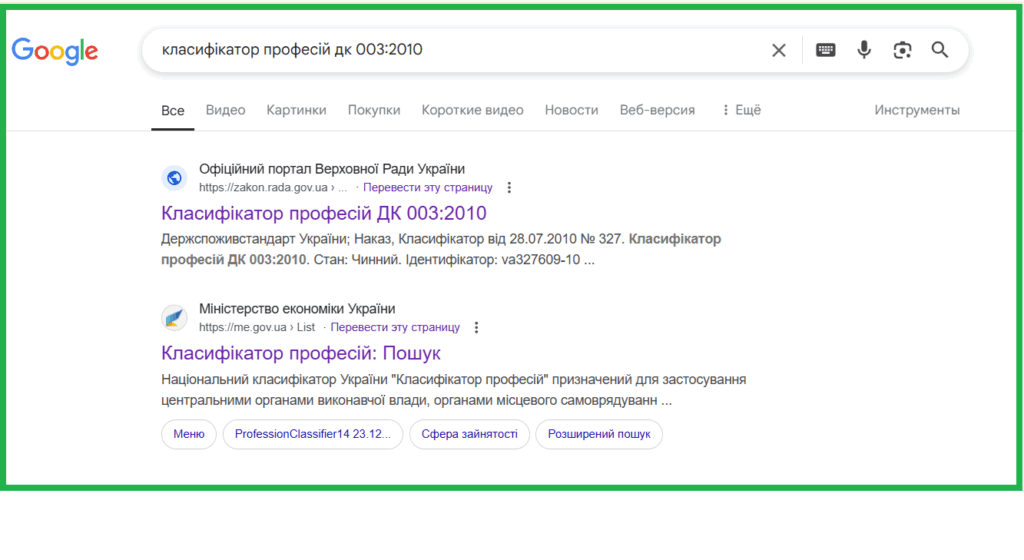Image resolution: width=1024 pixels, height=560 pixels.
Task: Select the Все tab
Action: click(x=172, y=110)
